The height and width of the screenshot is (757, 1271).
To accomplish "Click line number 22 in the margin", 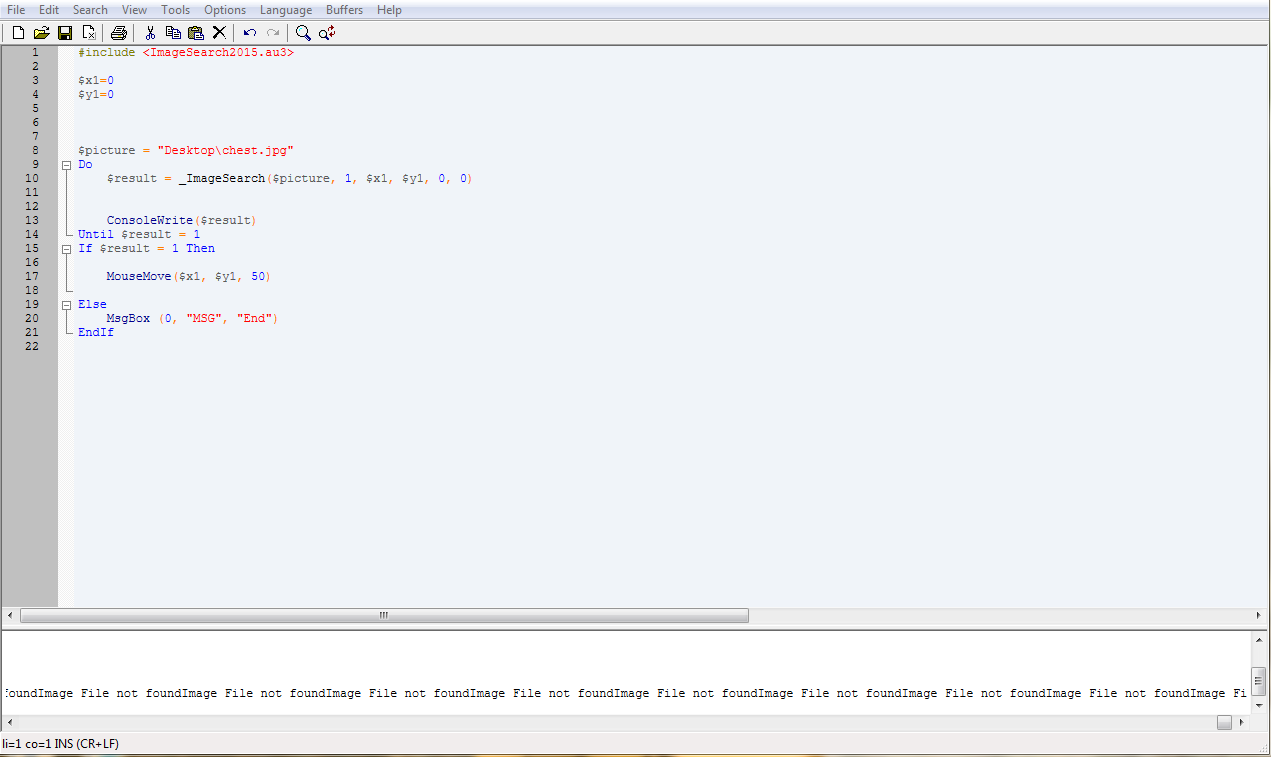I will pyautogui.click(x=32, y=347).
